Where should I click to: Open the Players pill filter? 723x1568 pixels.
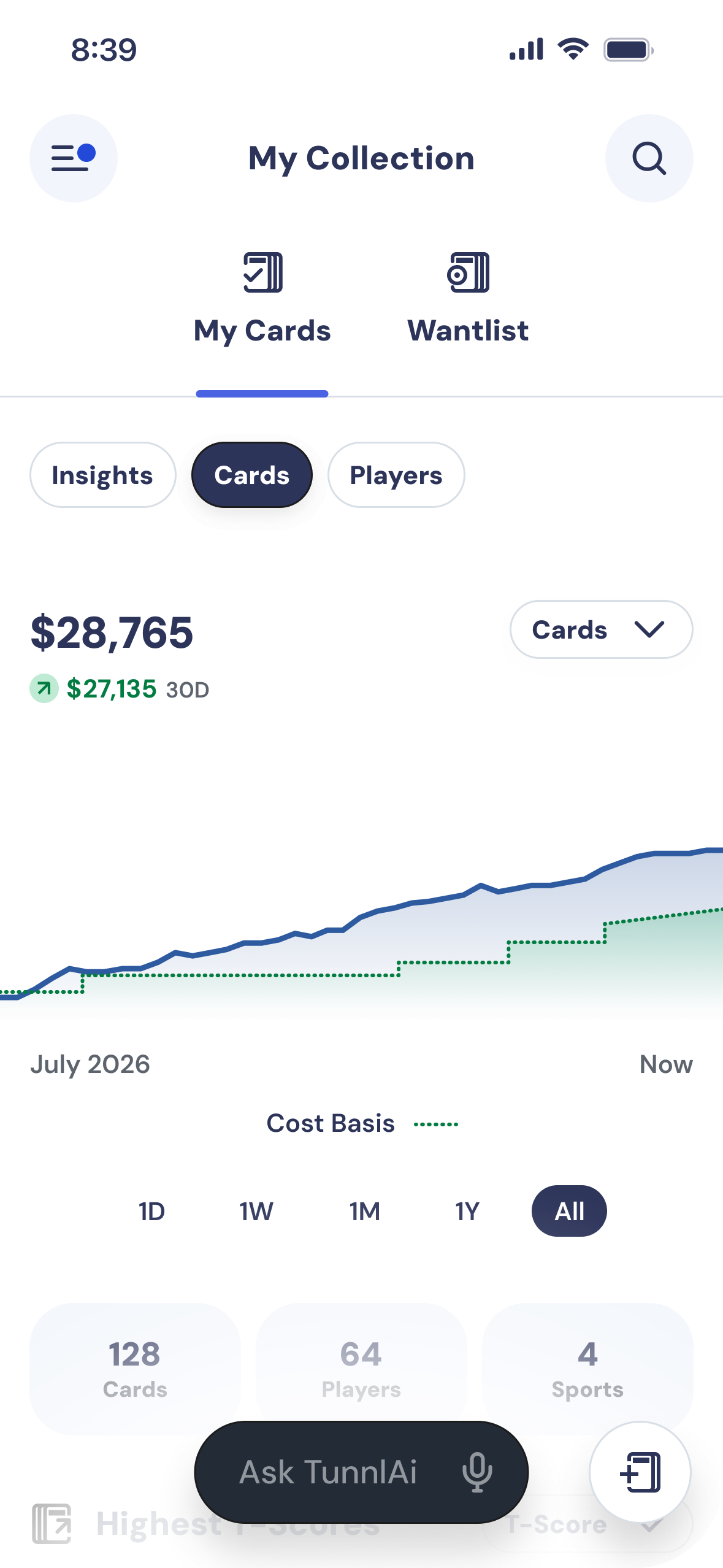(396, 475)
